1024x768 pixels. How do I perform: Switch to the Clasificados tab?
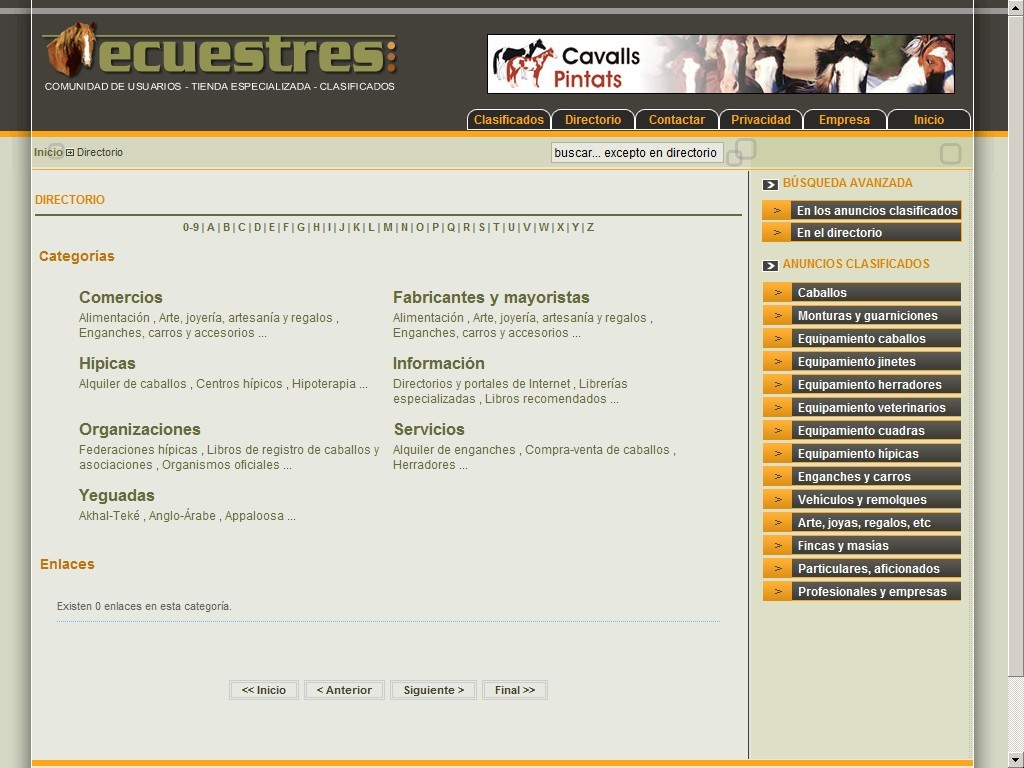point(509,120)
